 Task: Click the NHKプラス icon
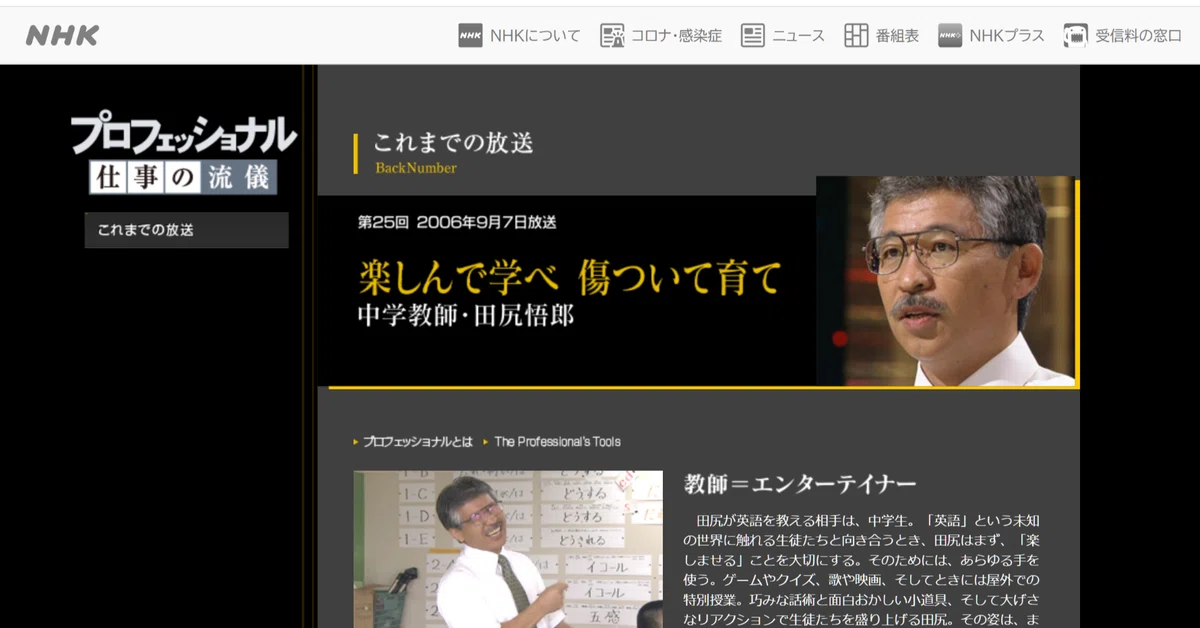click(950, 36)
